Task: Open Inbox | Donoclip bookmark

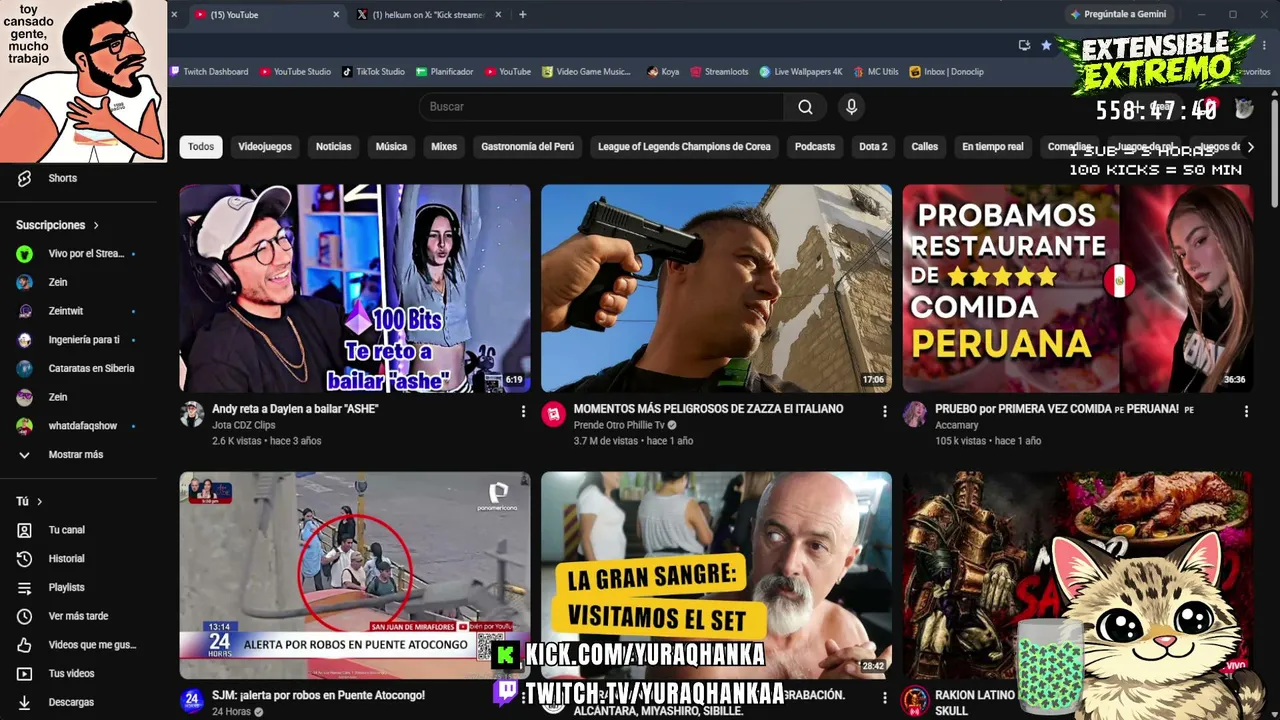Action: click(946, 72)
